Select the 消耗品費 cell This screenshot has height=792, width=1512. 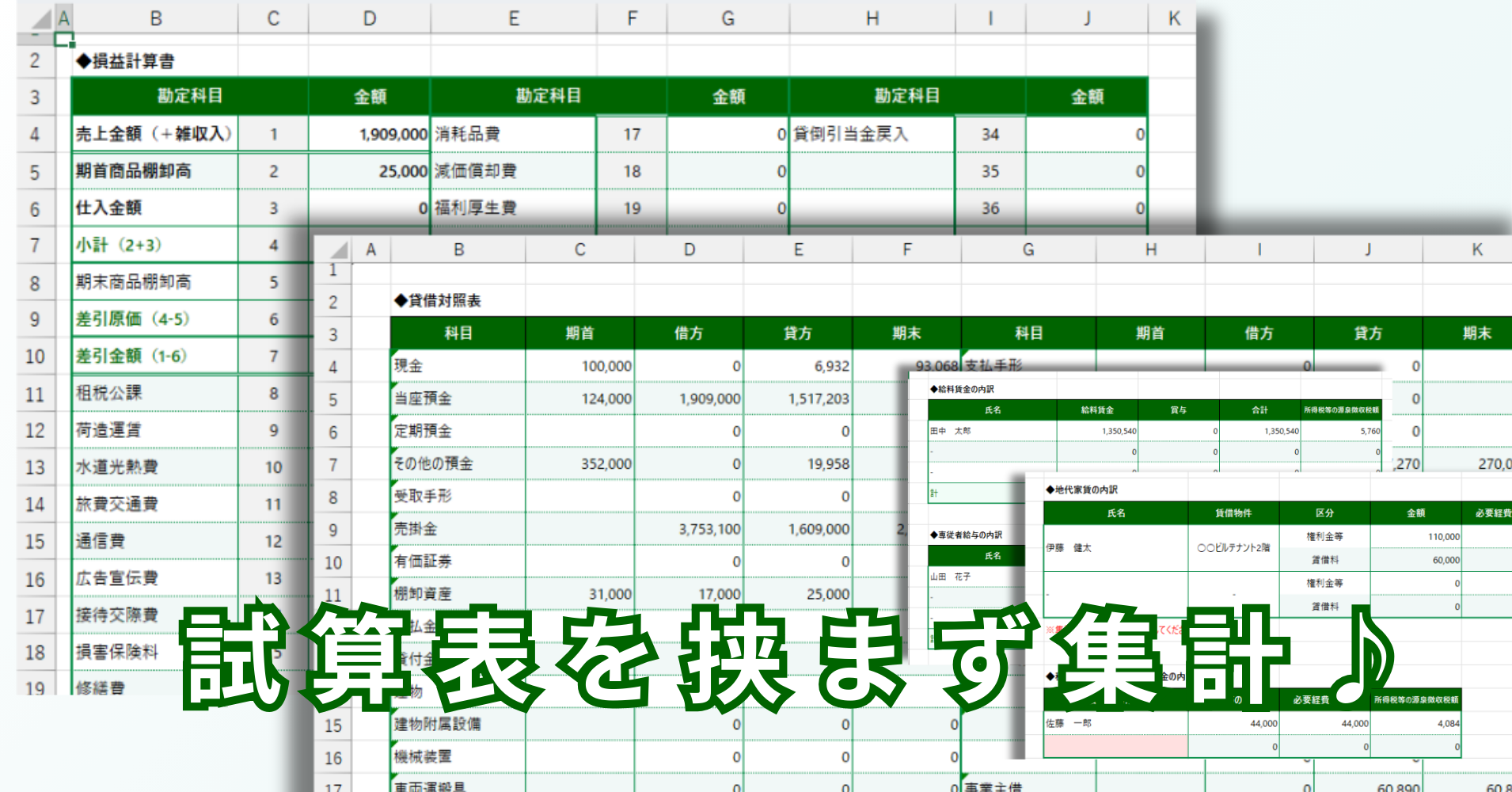click(x=512, y=134)
